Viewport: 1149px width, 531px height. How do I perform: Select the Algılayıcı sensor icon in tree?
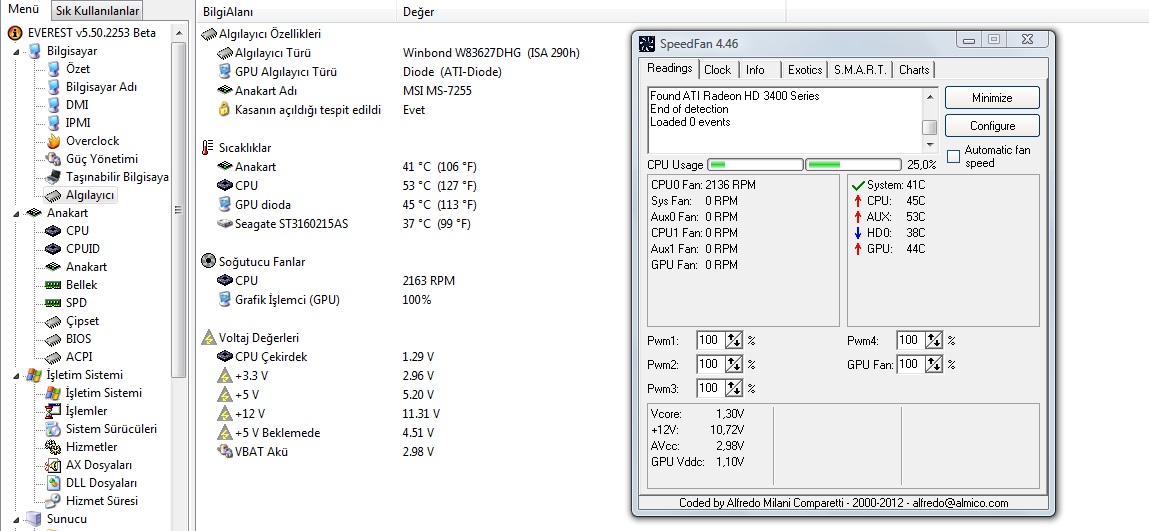(x=53, y=195)
